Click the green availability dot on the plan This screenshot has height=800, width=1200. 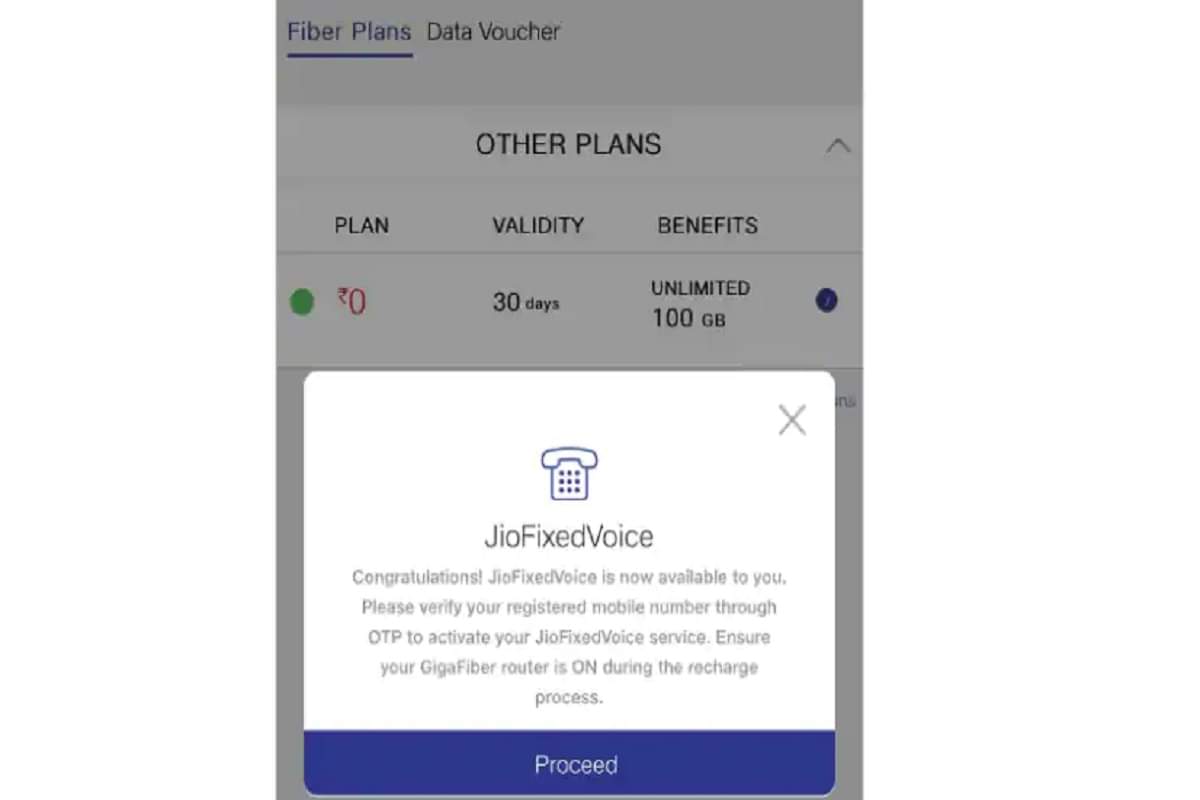[x=302, y=300]
